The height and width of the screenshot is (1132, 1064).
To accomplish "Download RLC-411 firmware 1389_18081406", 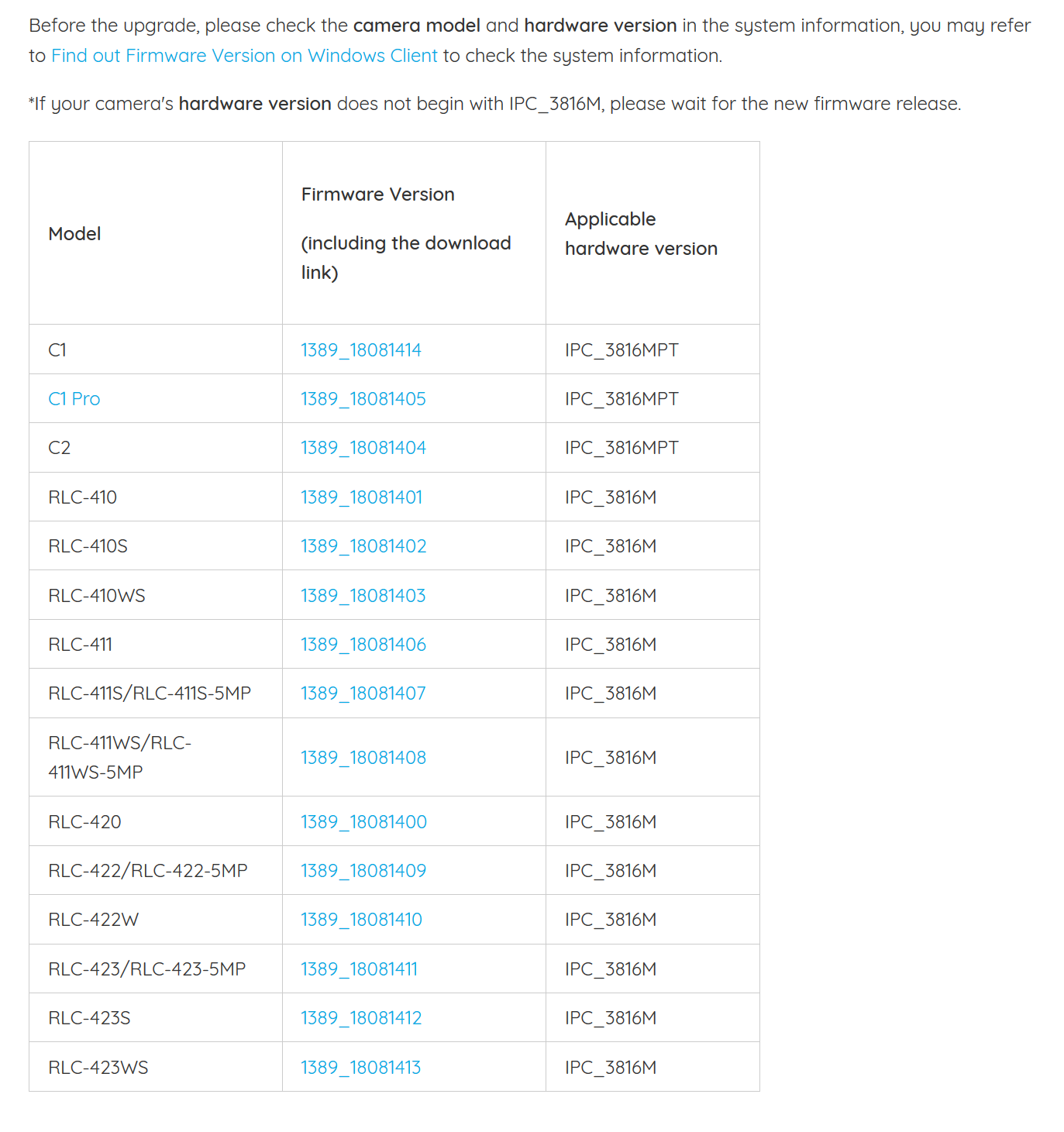I will 363,645.
